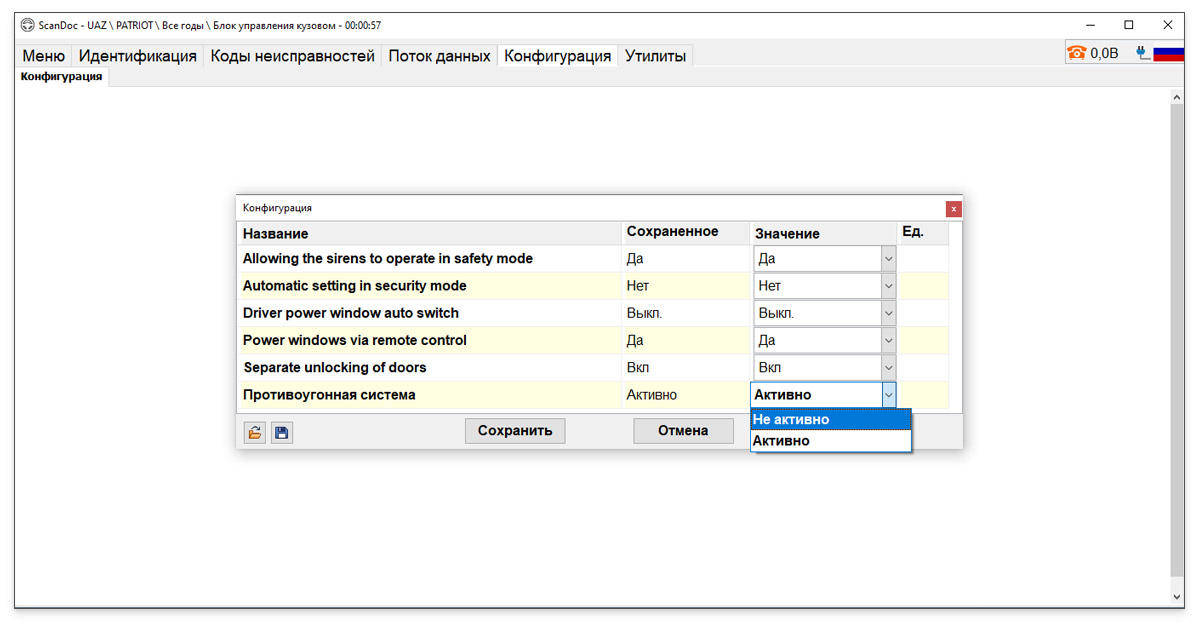This screenshot has height=633, width=1200.
Task: Click the ScanDoc app icon in title bar
Action: (27, 25)
